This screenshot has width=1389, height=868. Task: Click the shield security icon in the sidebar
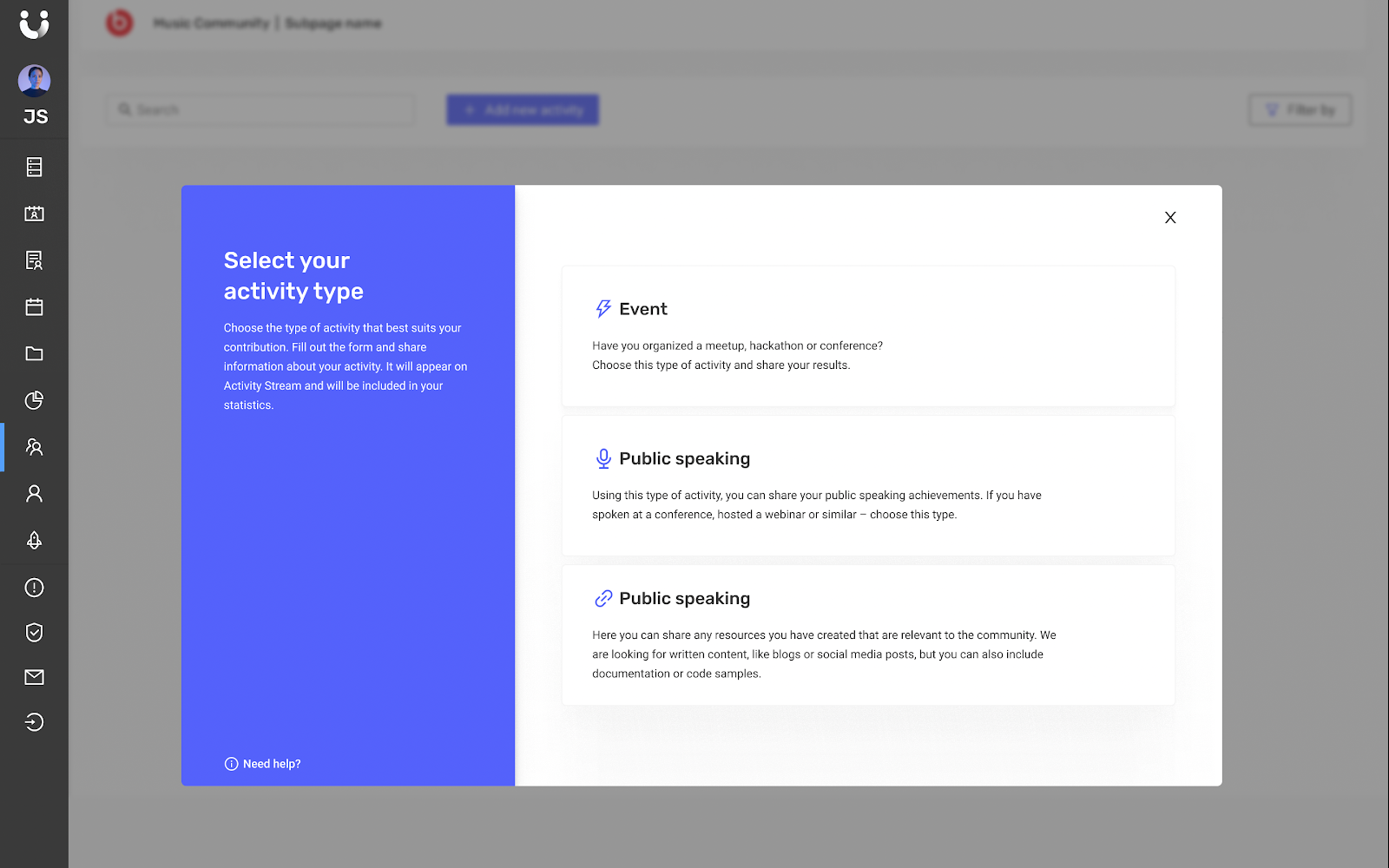[x=34, y=632]
